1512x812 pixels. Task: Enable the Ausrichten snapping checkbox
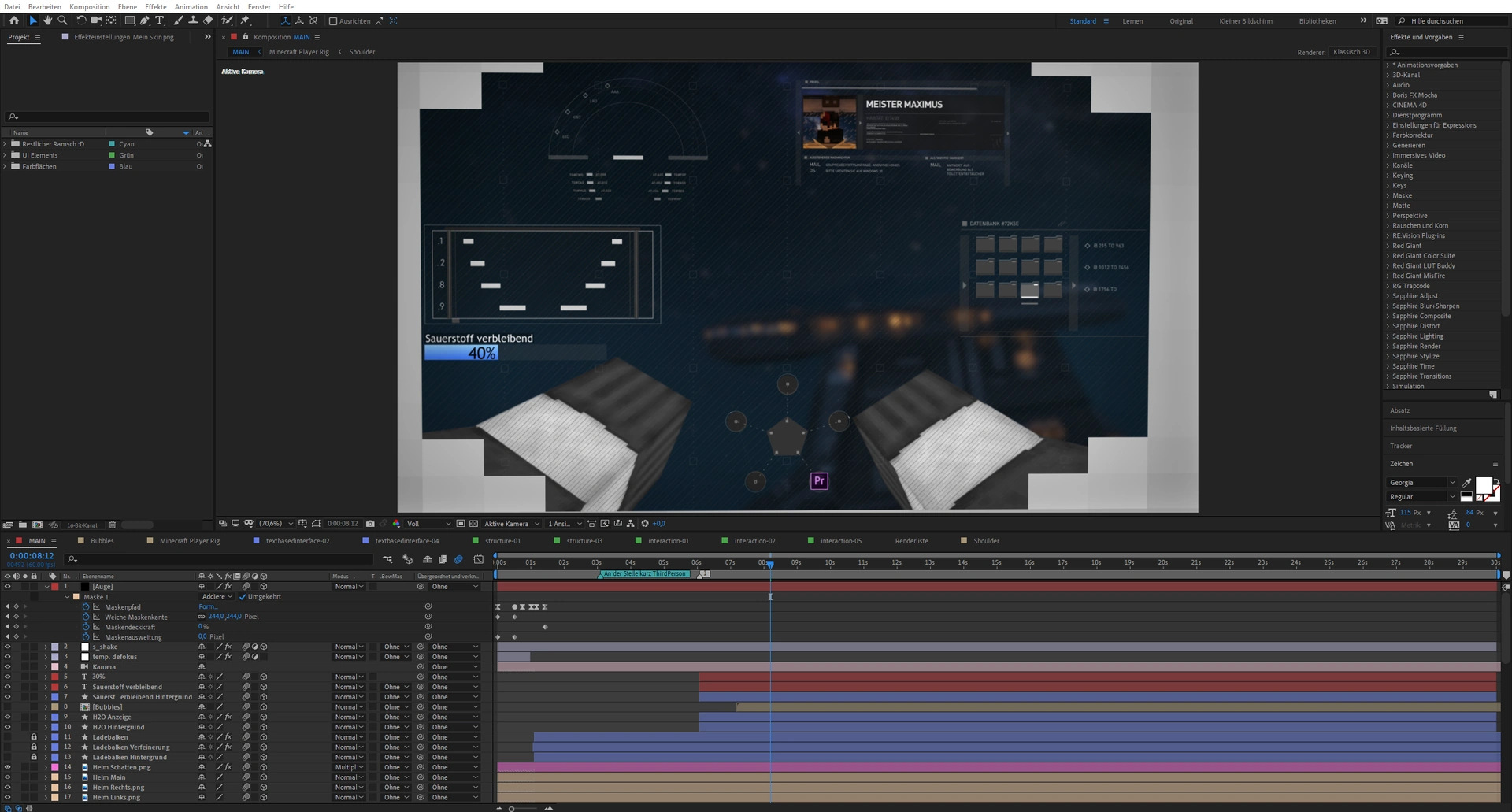pyautogui.click(x=333, y=21)
